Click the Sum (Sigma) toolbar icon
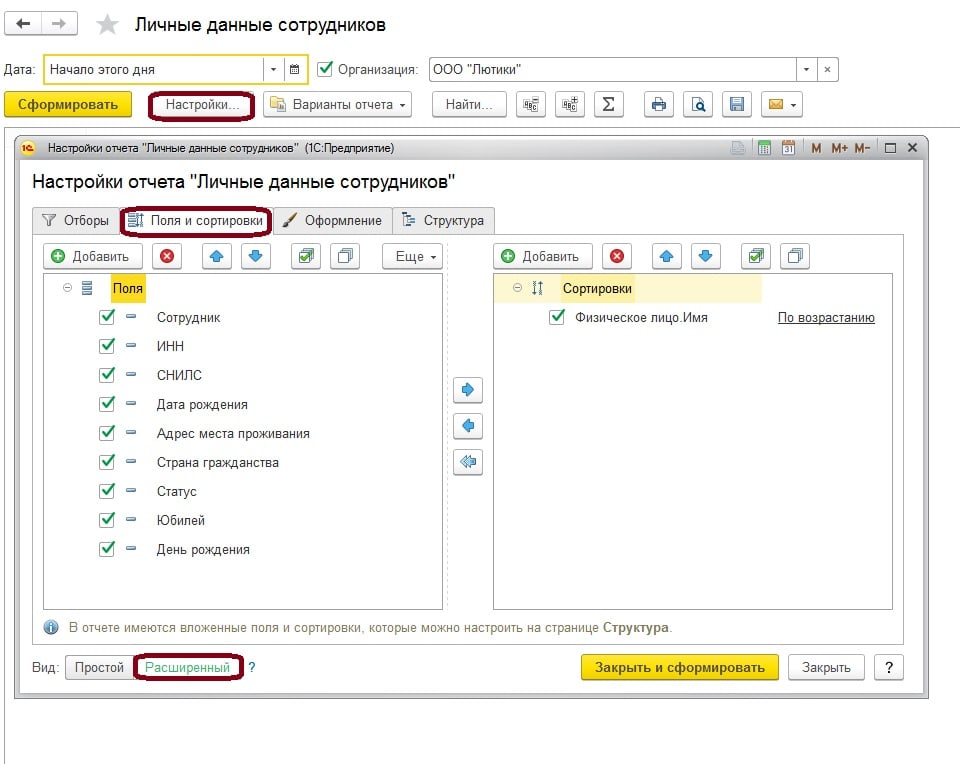This screenshot has height=764, width=960. [x=609, y=104]
